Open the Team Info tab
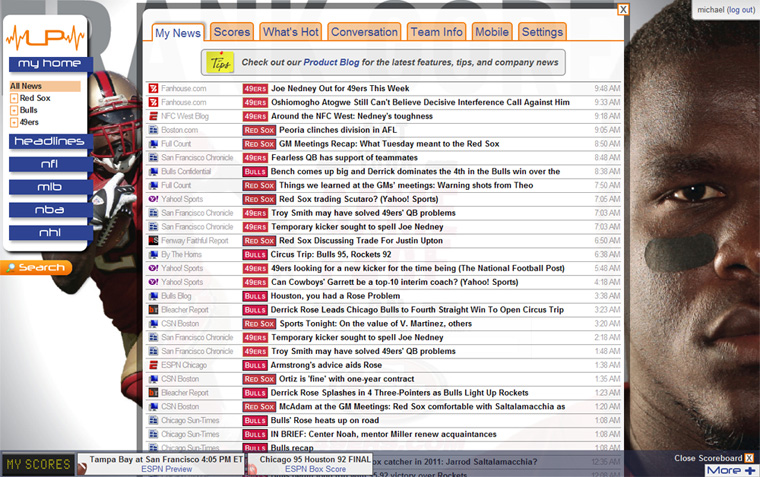 436,32
